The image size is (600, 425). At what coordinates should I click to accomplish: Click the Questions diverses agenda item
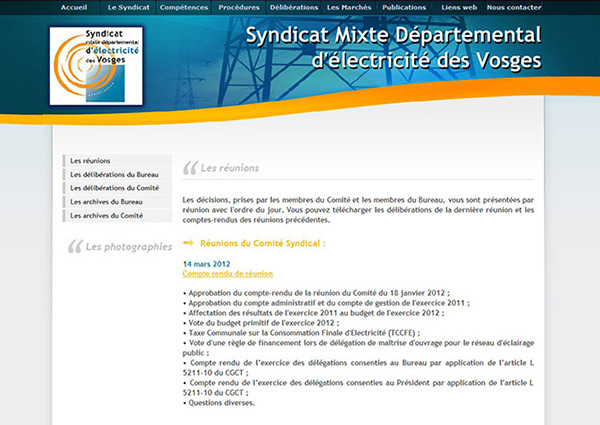[219, 403]
